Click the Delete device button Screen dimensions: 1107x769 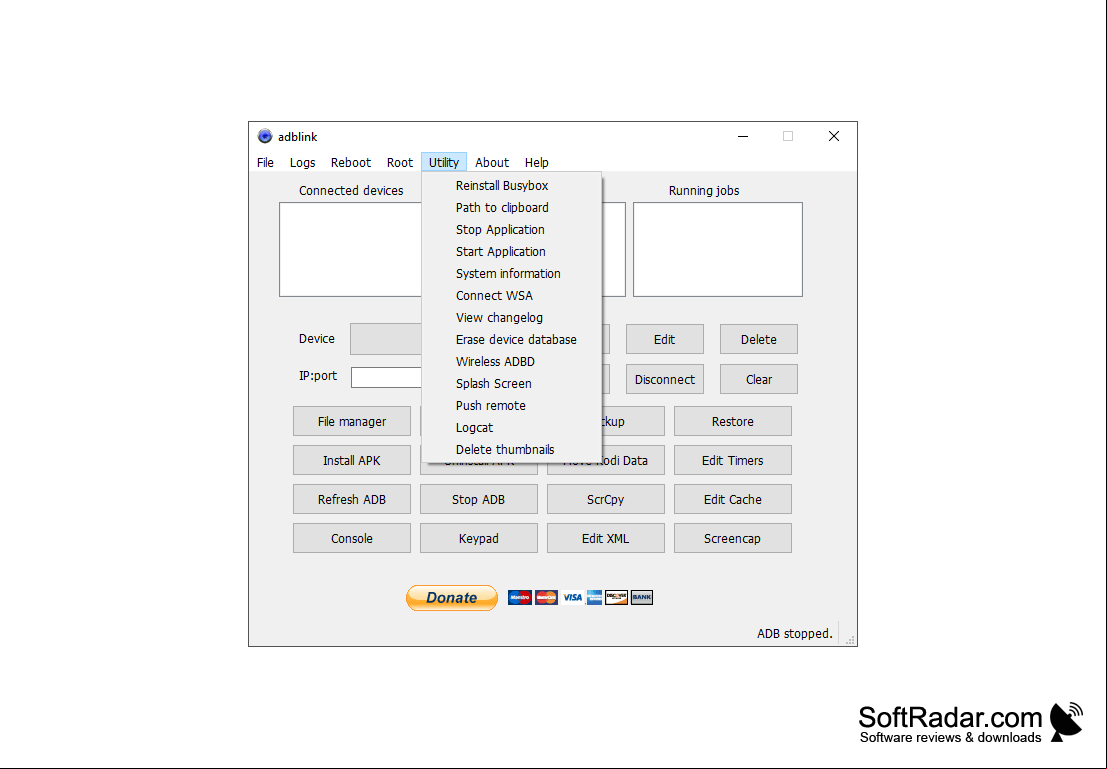[759, 340]
